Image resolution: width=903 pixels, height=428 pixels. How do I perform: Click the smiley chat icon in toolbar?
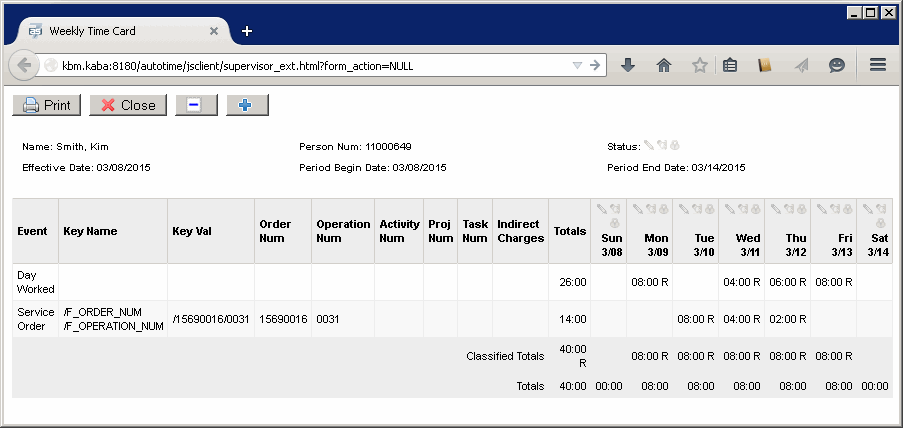(x=837, y=65)
